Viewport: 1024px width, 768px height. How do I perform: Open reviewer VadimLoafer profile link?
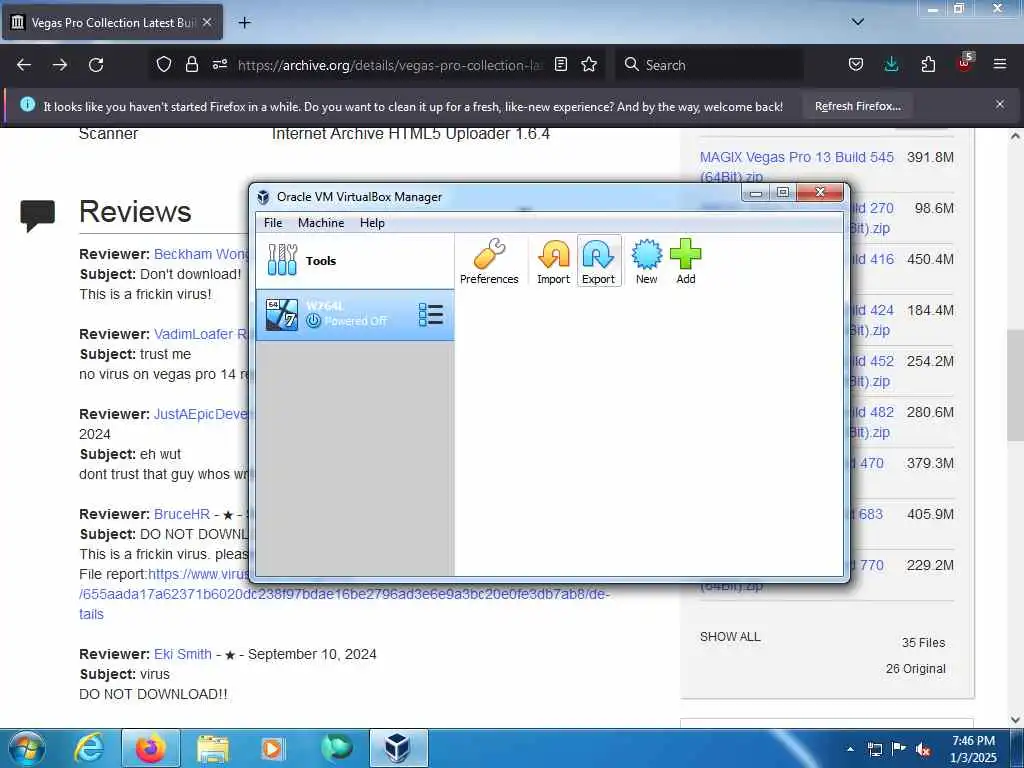[x=201, y=334]
